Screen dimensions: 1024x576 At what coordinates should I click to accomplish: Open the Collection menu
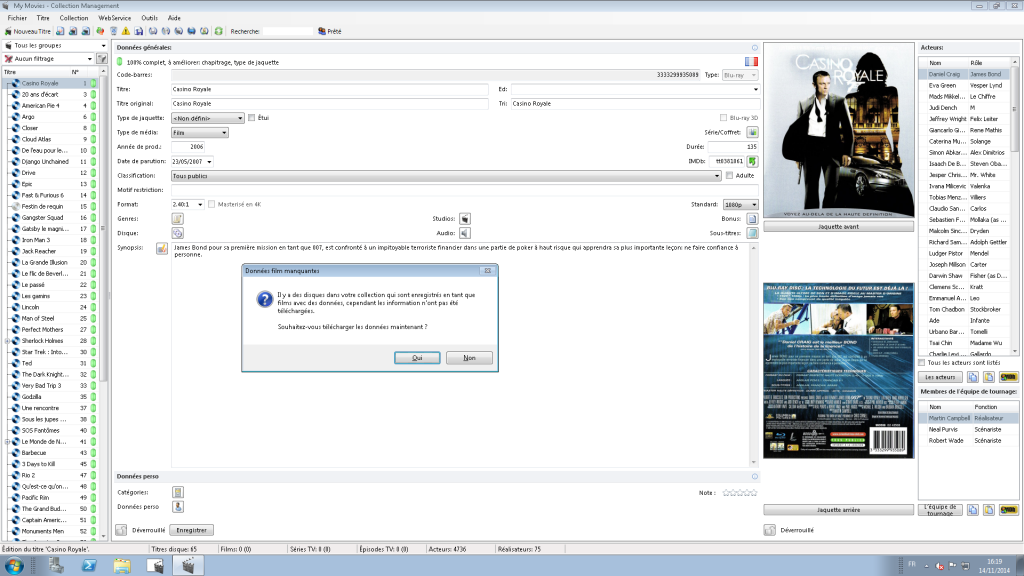[x=74, y=18]
